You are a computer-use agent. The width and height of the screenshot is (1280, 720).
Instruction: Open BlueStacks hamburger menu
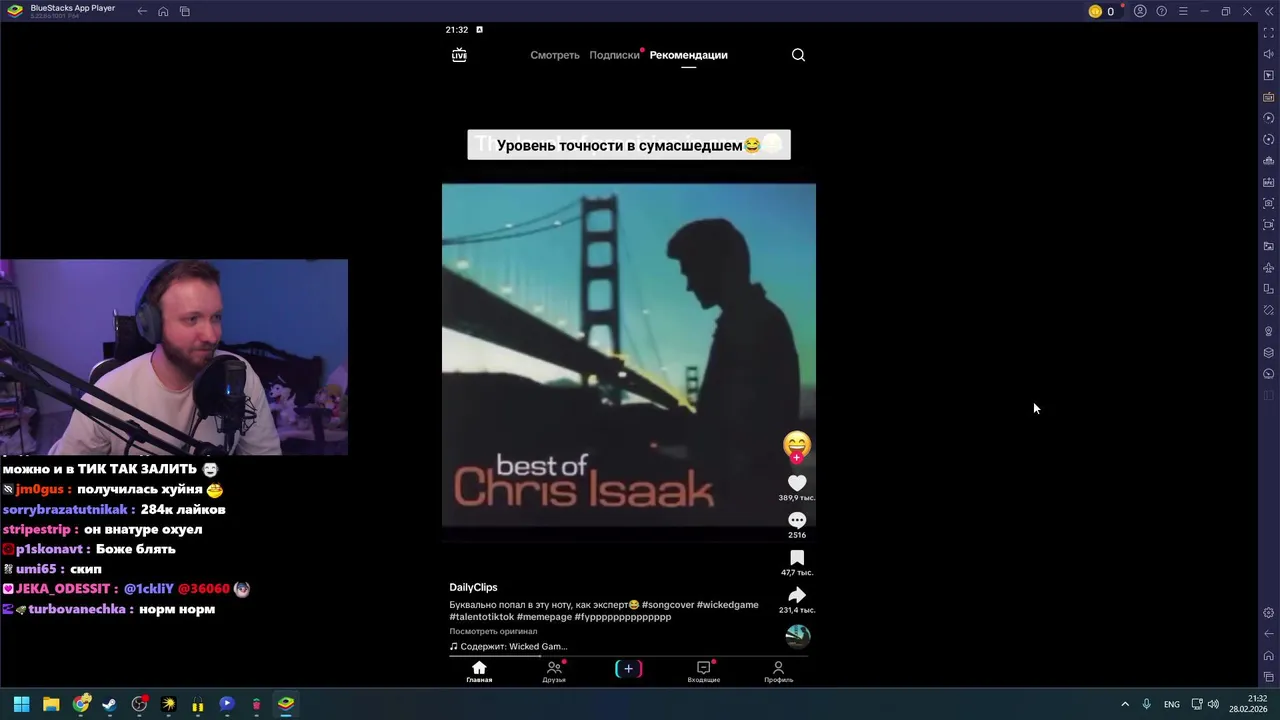(1183, 11)
